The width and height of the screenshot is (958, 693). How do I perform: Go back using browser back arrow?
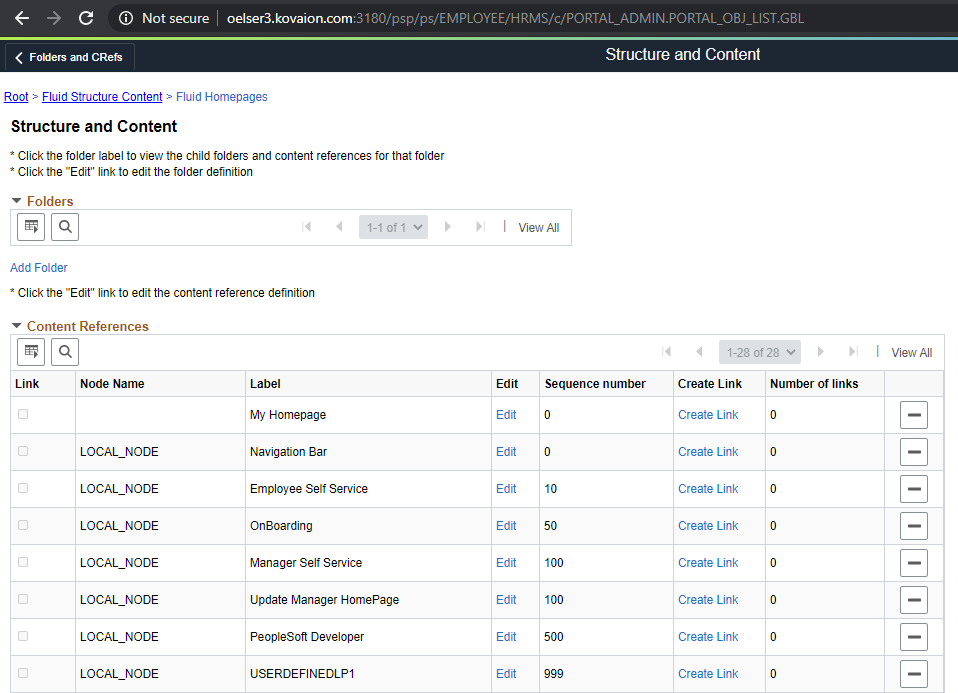[22, 18]
